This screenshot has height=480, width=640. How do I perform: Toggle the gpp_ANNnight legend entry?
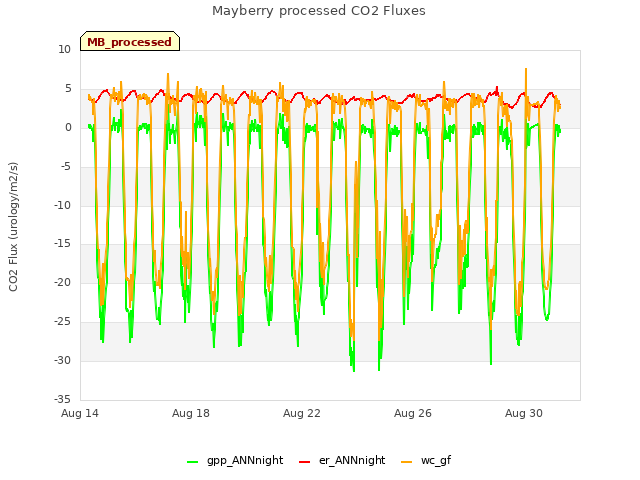pos(235,460)
